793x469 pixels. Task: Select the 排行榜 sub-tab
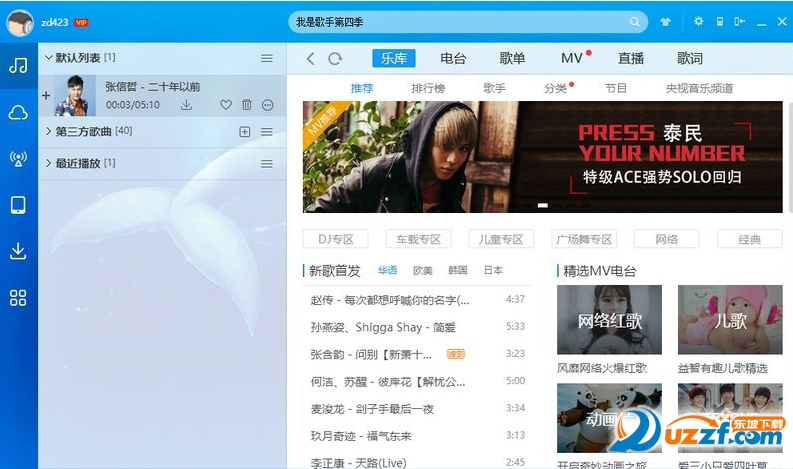(x=428, y=88)
